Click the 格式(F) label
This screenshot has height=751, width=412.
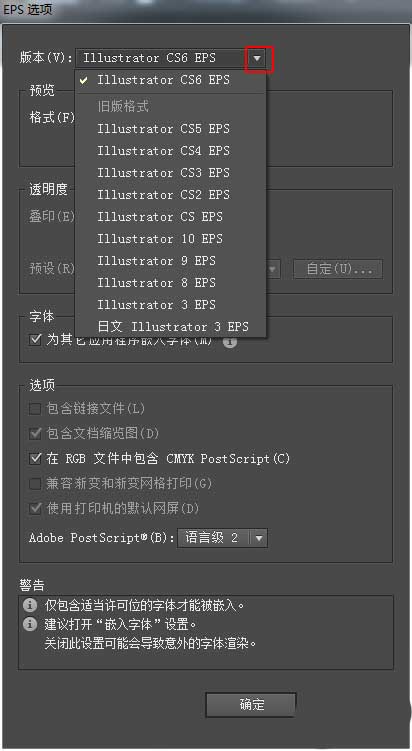coord(52,117)
